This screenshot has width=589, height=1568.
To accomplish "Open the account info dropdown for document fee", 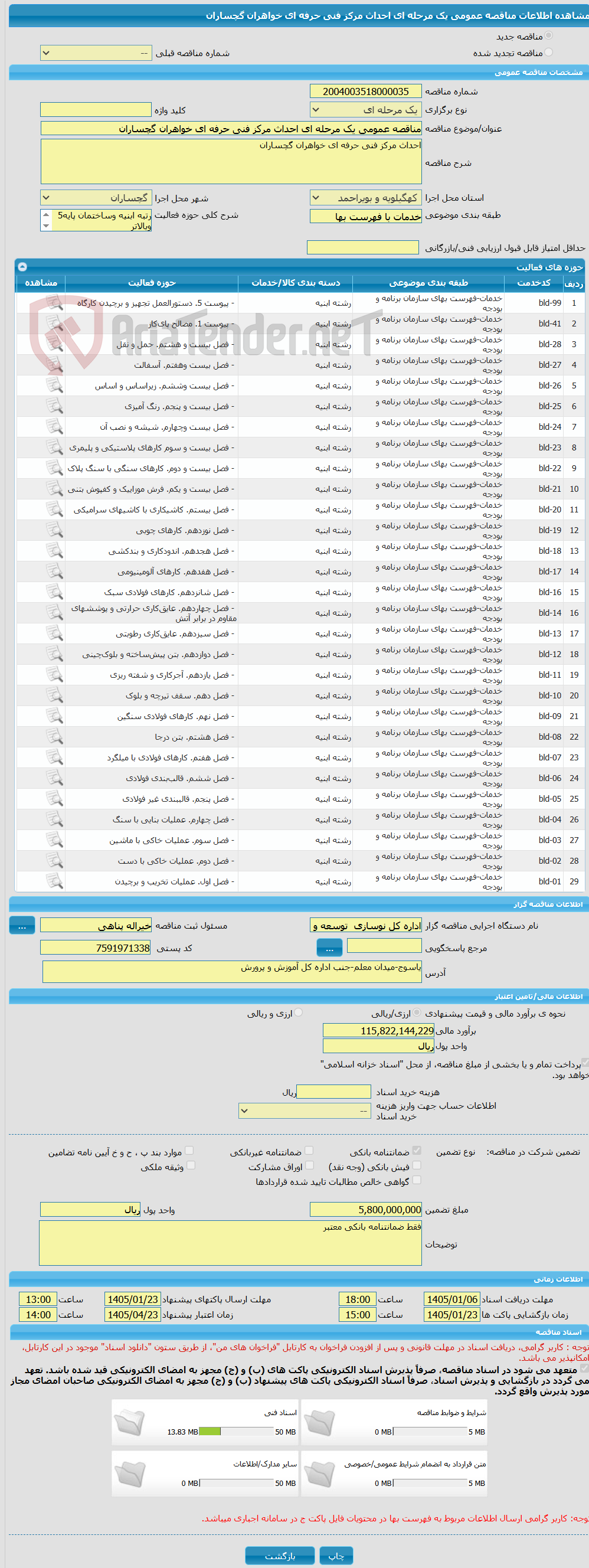I will 305,1111.
